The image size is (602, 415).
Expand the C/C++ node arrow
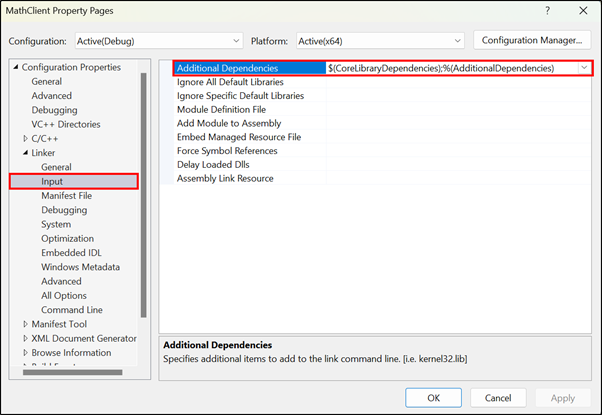pos(25,138)
